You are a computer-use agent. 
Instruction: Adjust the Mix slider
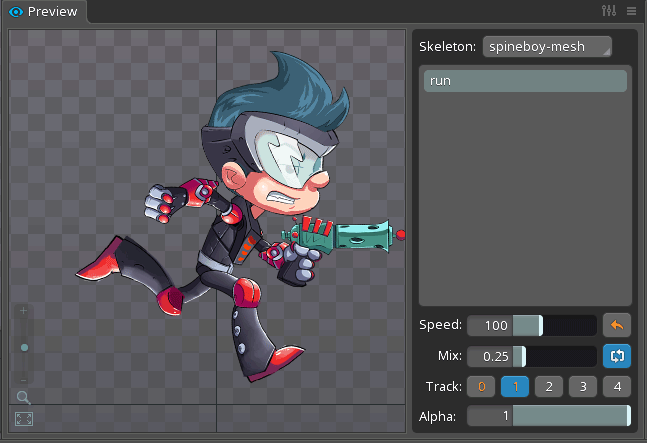pos(555,356)
